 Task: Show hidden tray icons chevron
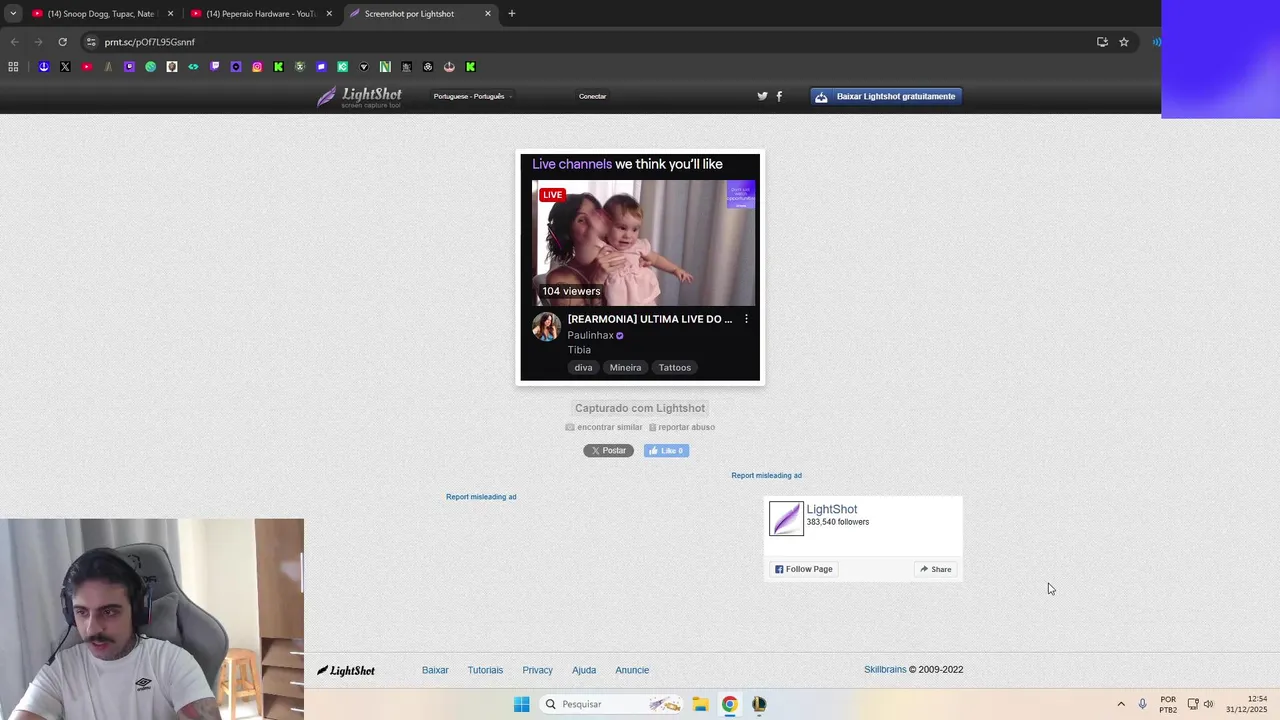click(1121, 704)
